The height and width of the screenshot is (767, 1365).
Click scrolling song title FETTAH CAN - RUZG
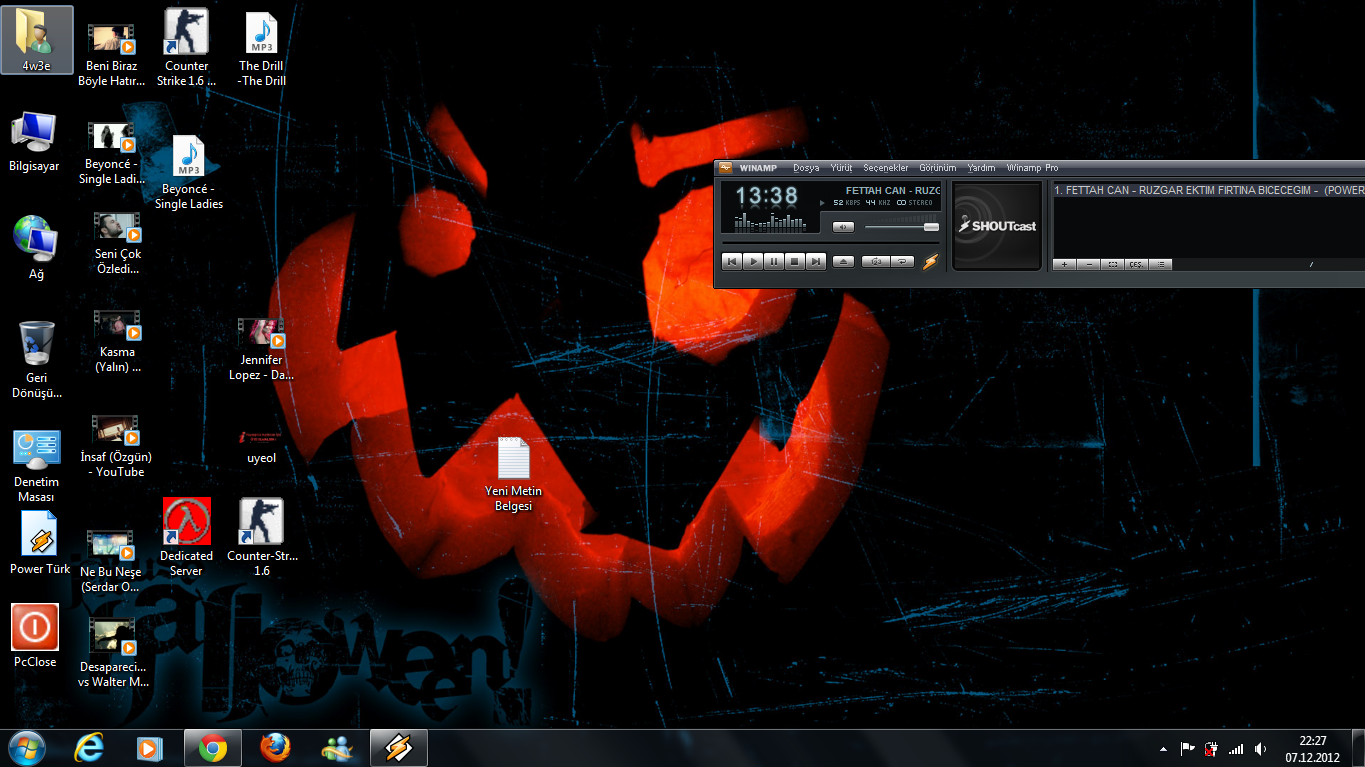[x=893, y=190]
